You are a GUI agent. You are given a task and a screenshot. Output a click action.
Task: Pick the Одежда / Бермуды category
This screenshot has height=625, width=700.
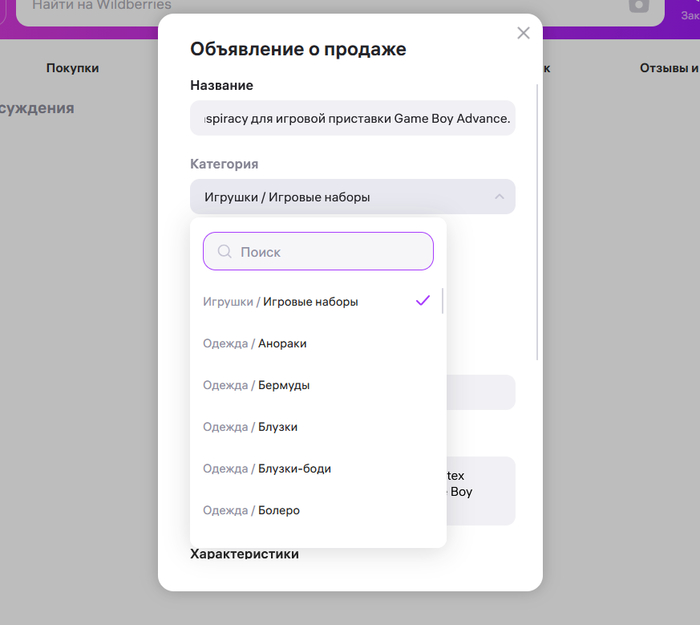coord(256,386)
